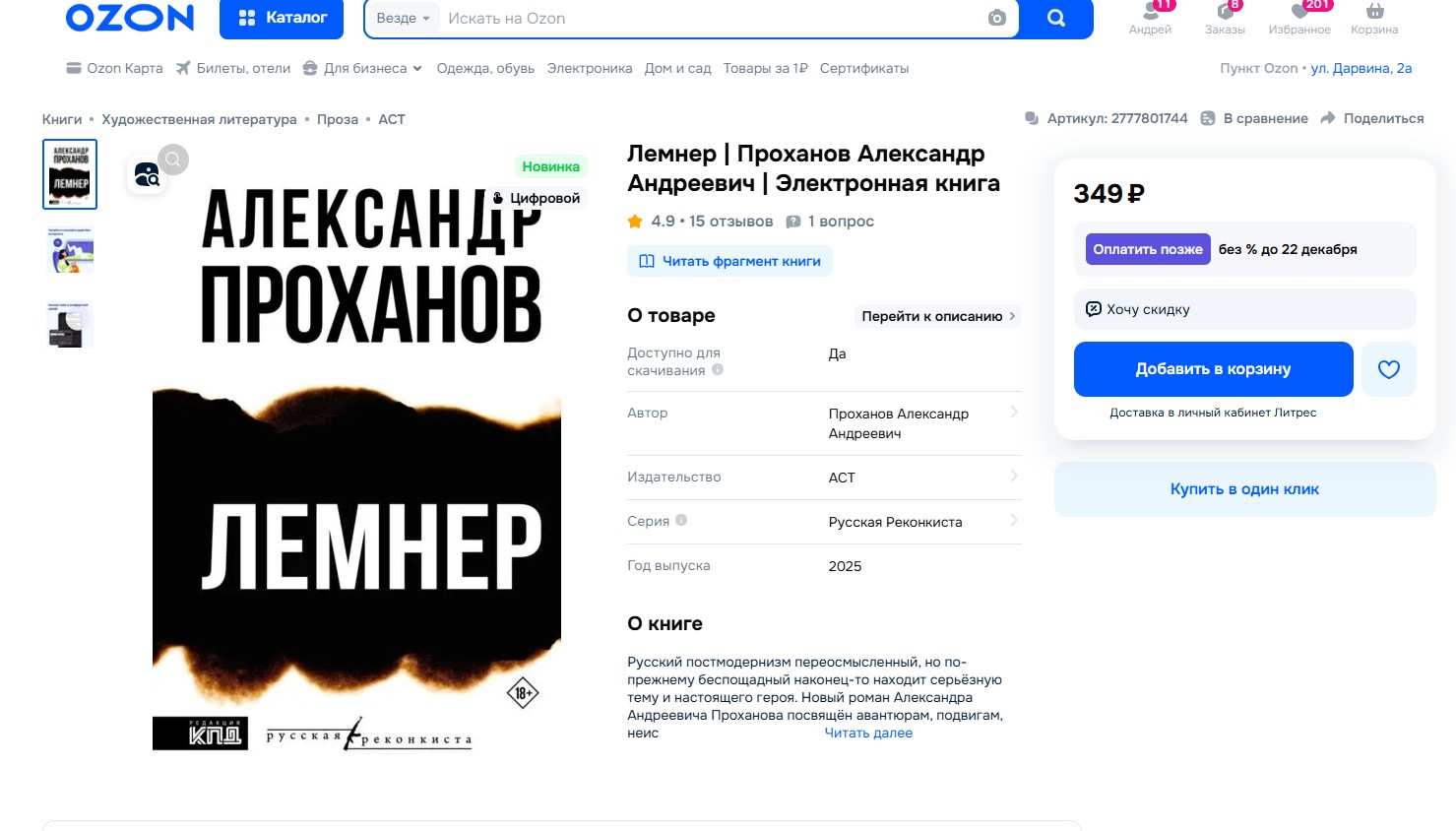Open the Дом и сад menu item
This screenshot has height=831, width=1456.
point(677,68)
